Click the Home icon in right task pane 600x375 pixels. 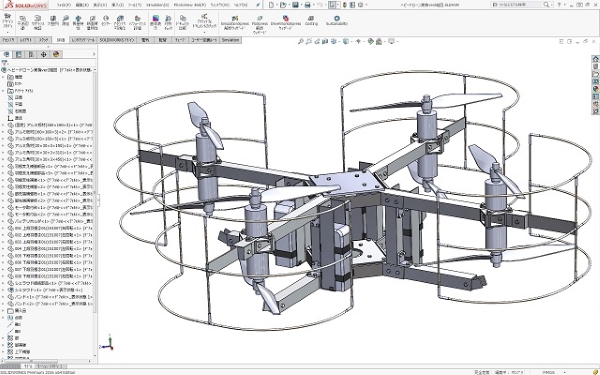coord(595,59)
